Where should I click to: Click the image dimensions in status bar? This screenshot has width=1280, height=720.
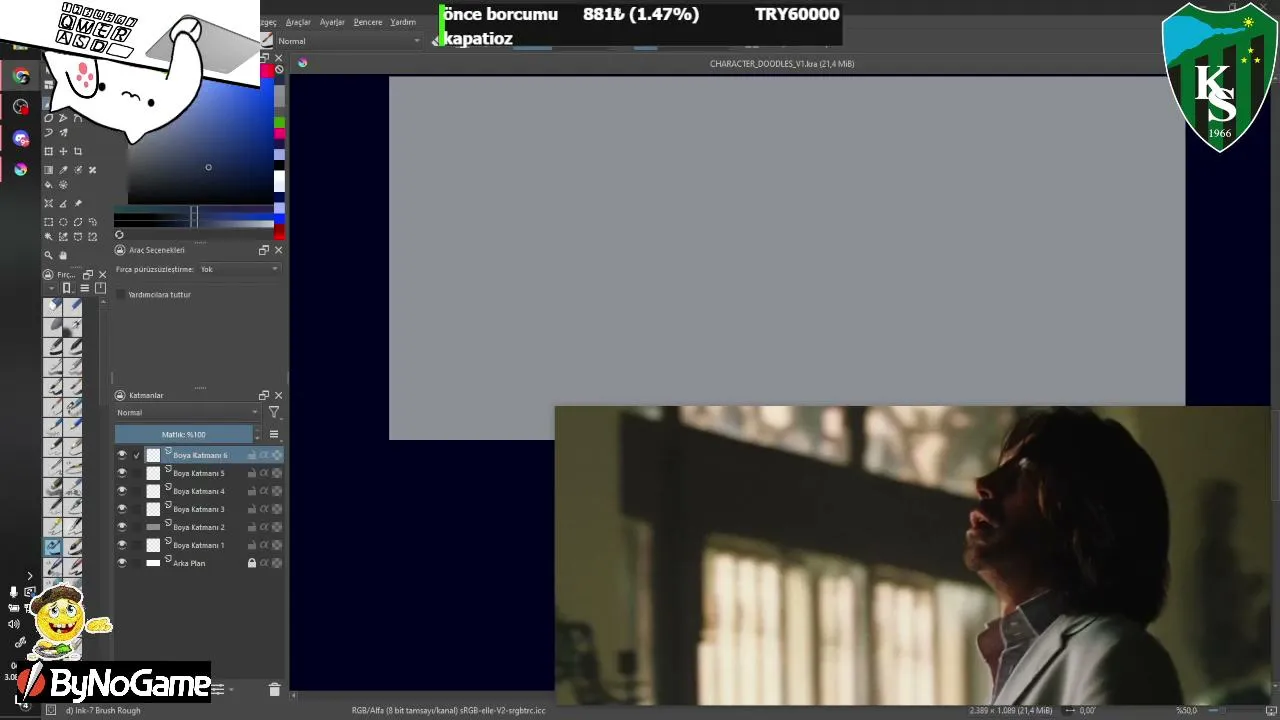(1010, 710)
